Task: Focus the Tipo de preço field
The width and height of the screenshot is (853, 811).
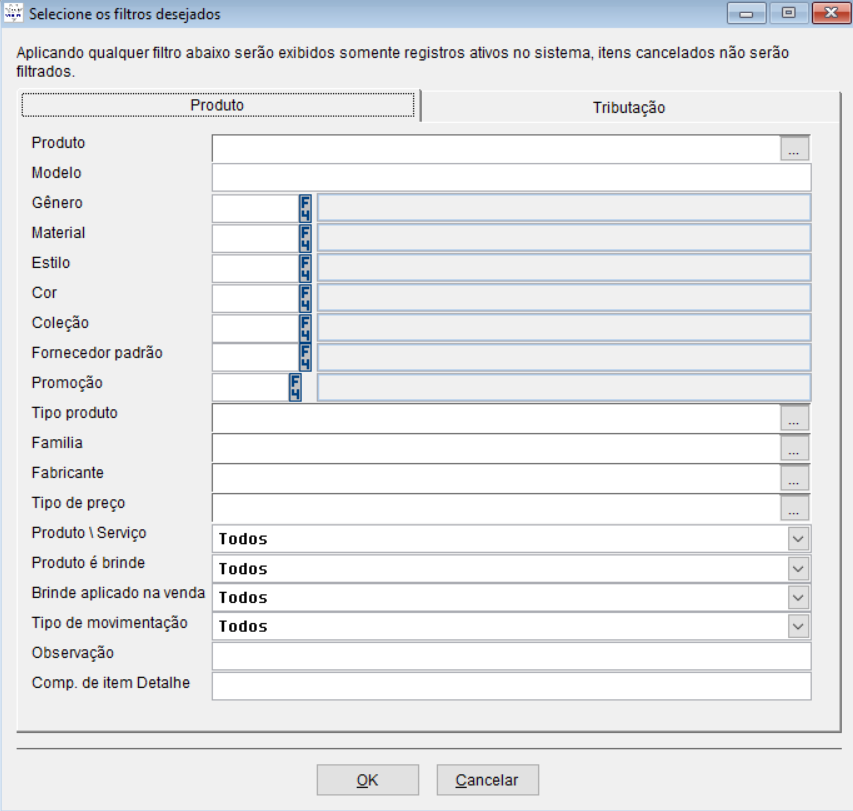Action: pyautogui.click(x=496, y=508)
